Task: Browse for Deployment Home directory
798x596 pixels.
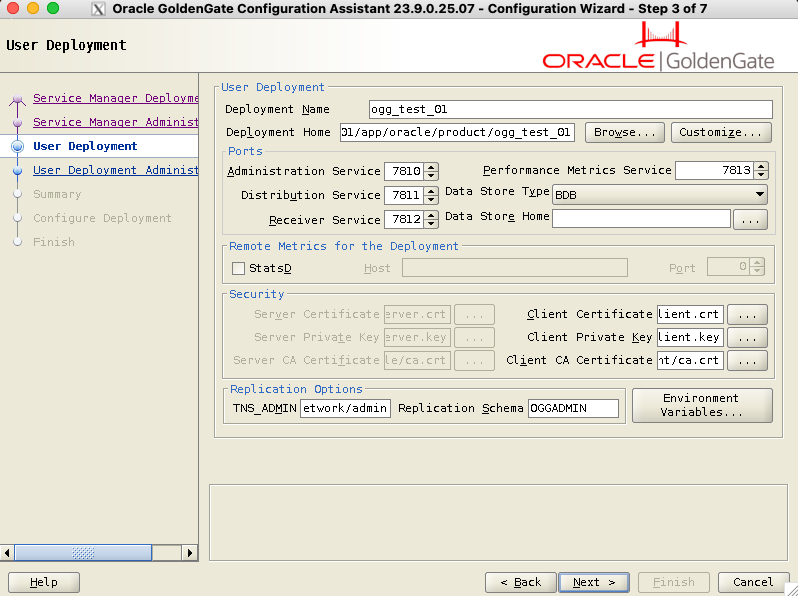Action: click(x=623, y=132)
